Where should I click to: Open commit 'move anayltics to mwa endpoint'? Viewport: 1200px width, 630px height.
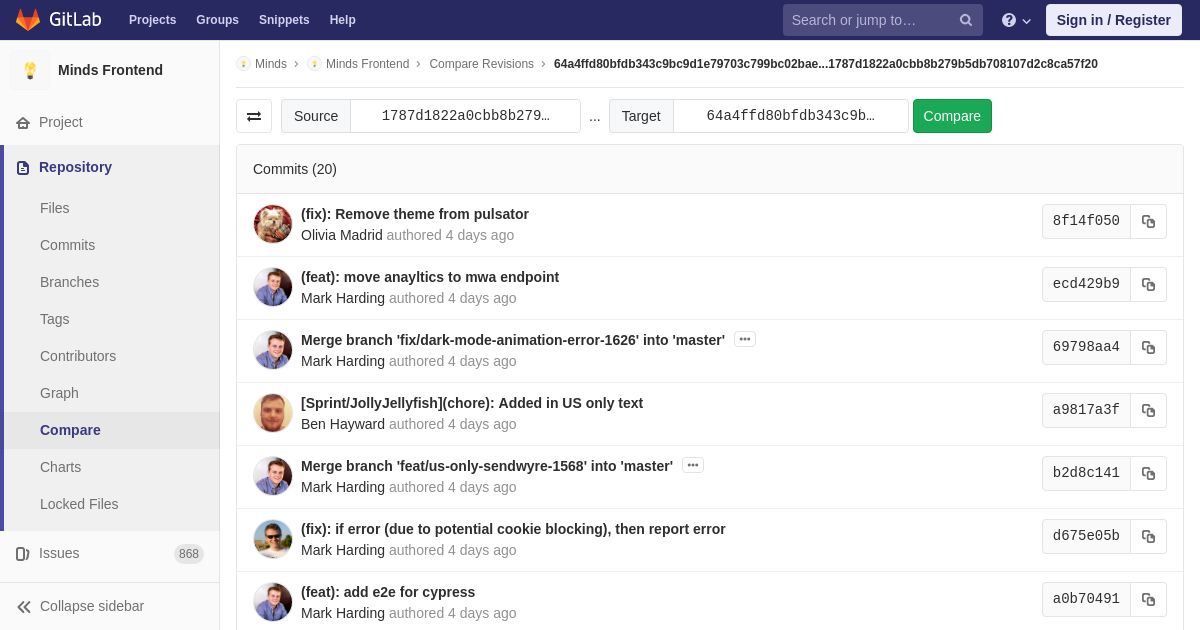coord(430,277)
